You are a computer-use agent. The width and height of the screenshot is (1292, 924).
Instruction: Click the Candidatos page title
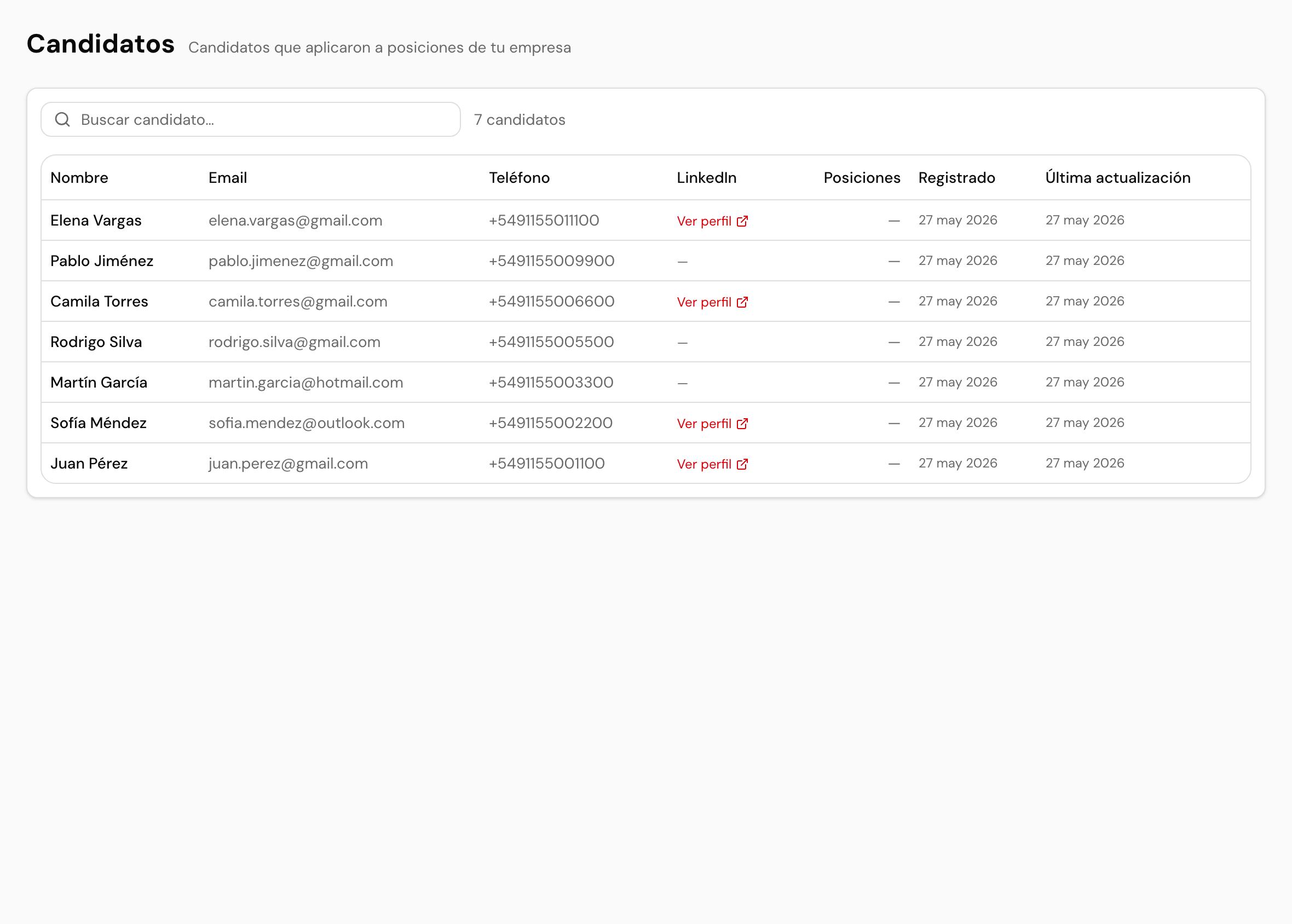tap(101, 44)
